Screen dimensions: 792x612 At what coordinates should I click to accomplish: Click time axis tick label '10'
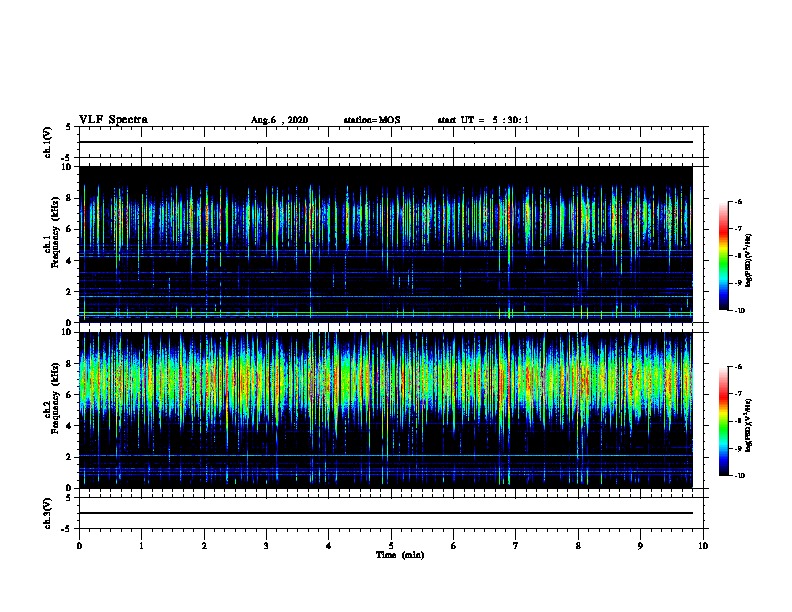coord(703,545)
